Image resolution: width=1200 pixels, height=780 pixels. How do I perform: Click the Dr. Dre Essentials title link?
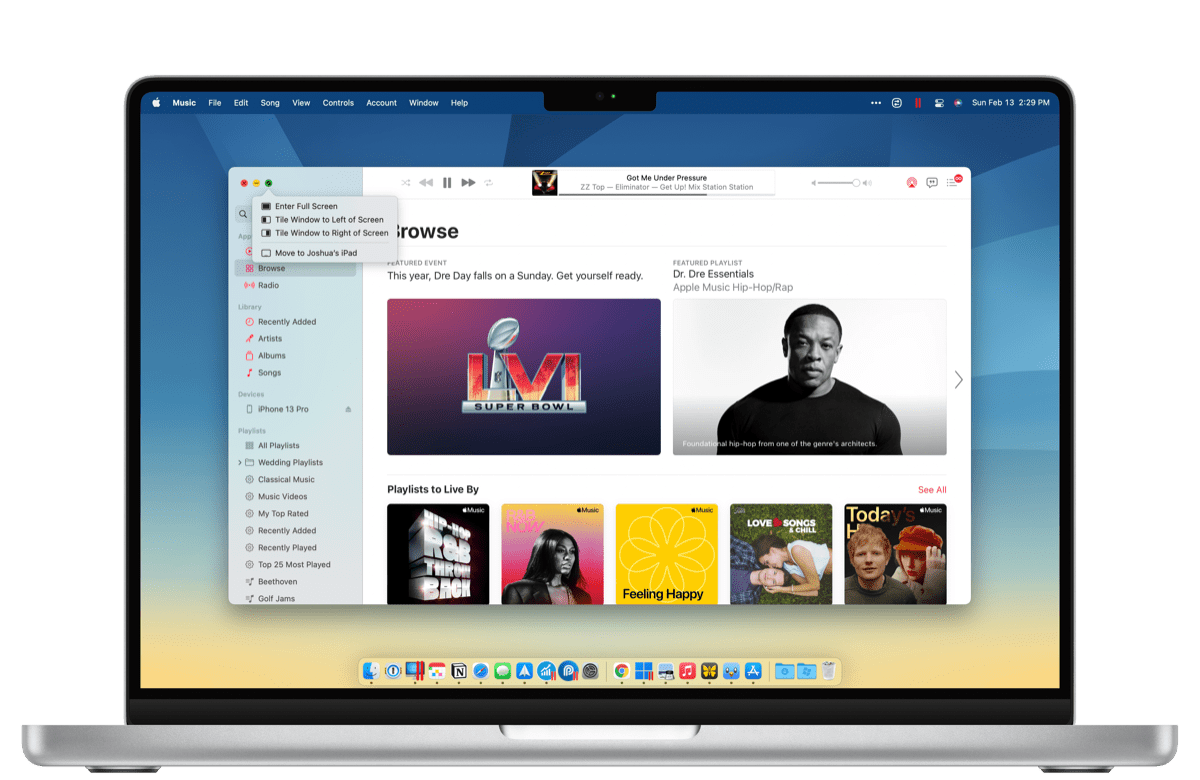pos(713,274)
